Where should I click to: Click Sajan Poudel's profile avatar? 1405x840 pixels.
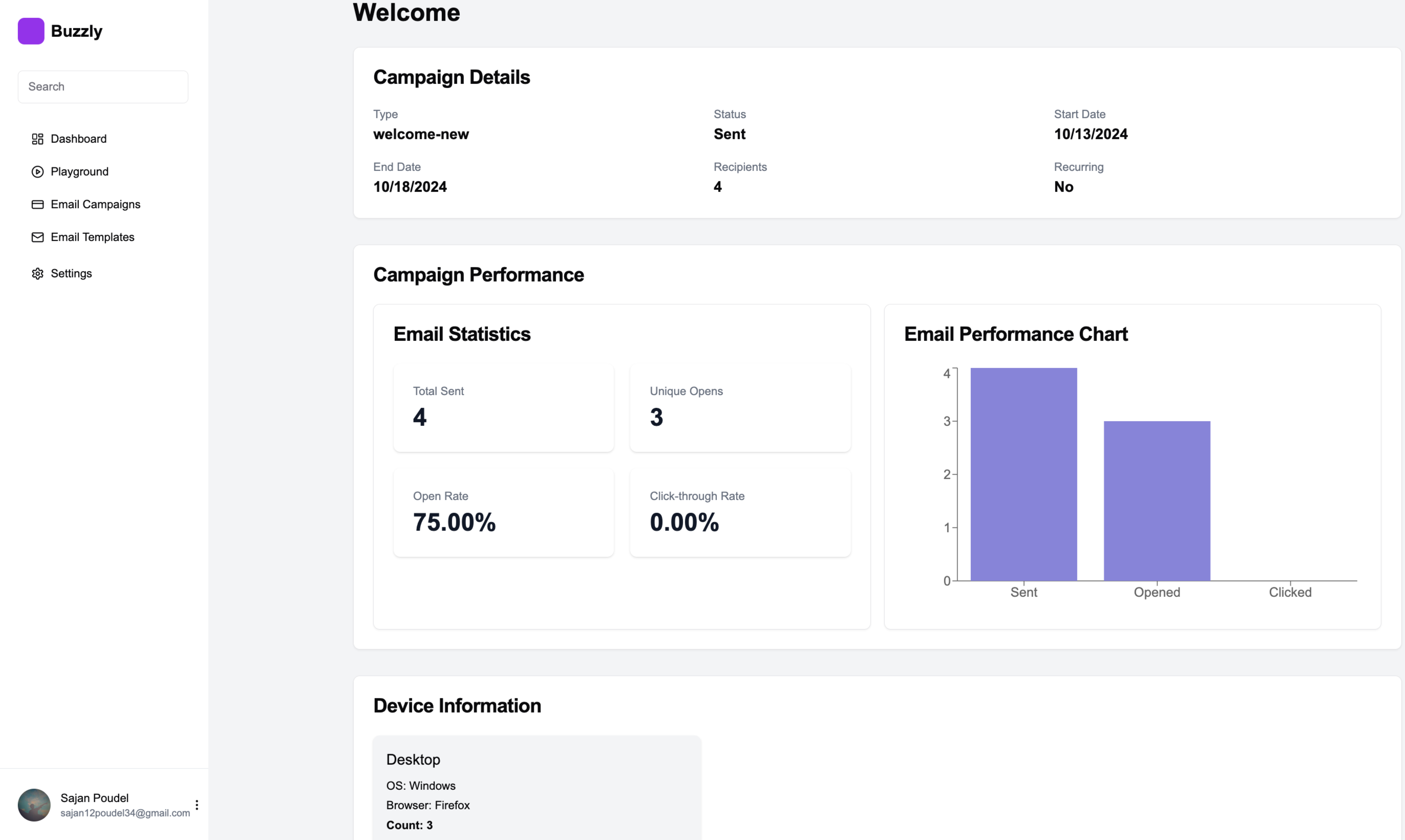pyautogui.click(x=34, y=805)
